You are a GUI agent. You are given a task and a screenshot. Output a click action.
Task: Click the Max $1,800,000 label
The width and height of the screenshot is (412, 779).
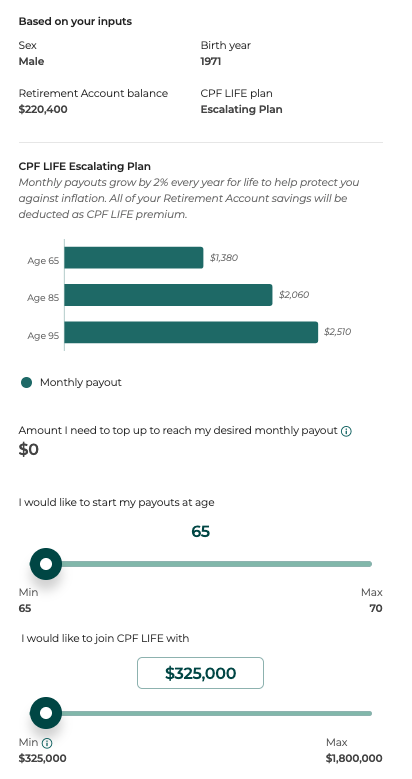click(354, 750)
